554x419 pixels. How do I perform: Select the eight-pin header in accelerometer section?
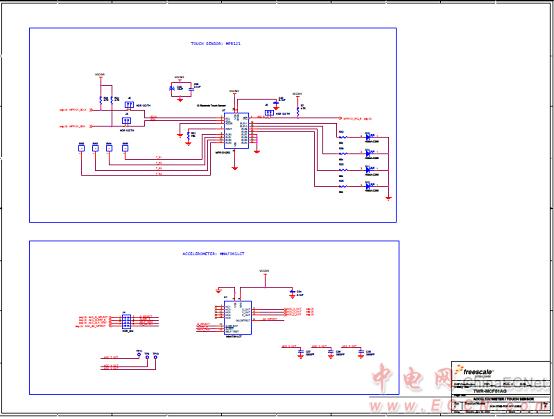pos(126,321)
